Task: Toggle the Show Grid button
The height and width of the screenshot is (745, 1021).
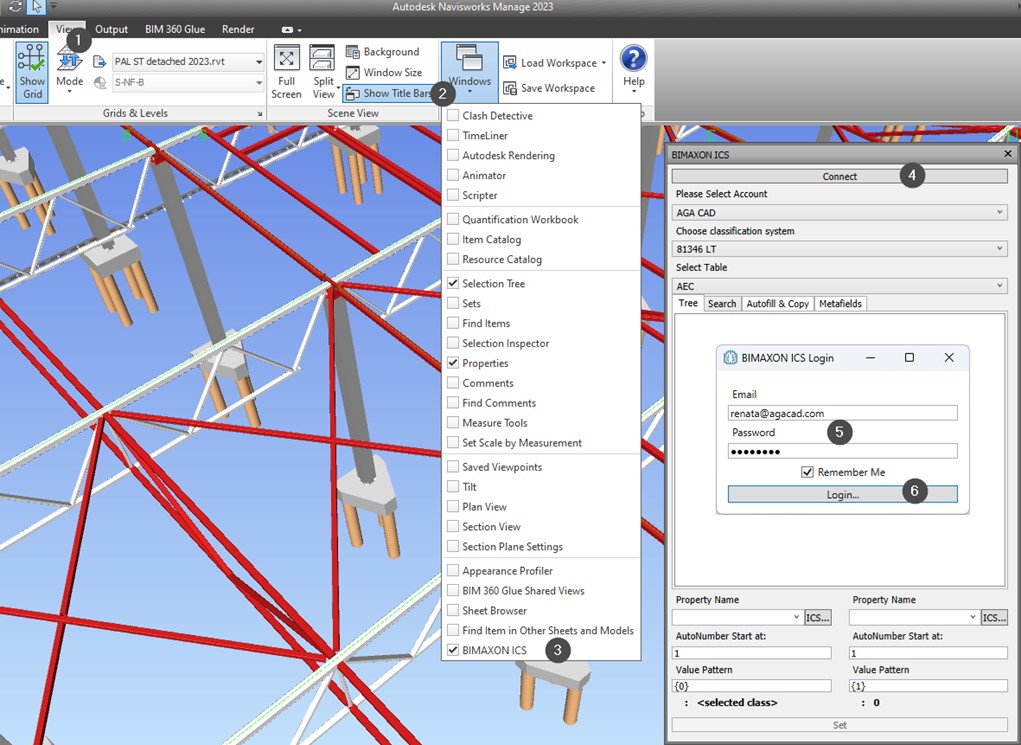Action: pyautogui.click(x=32, y=72)
